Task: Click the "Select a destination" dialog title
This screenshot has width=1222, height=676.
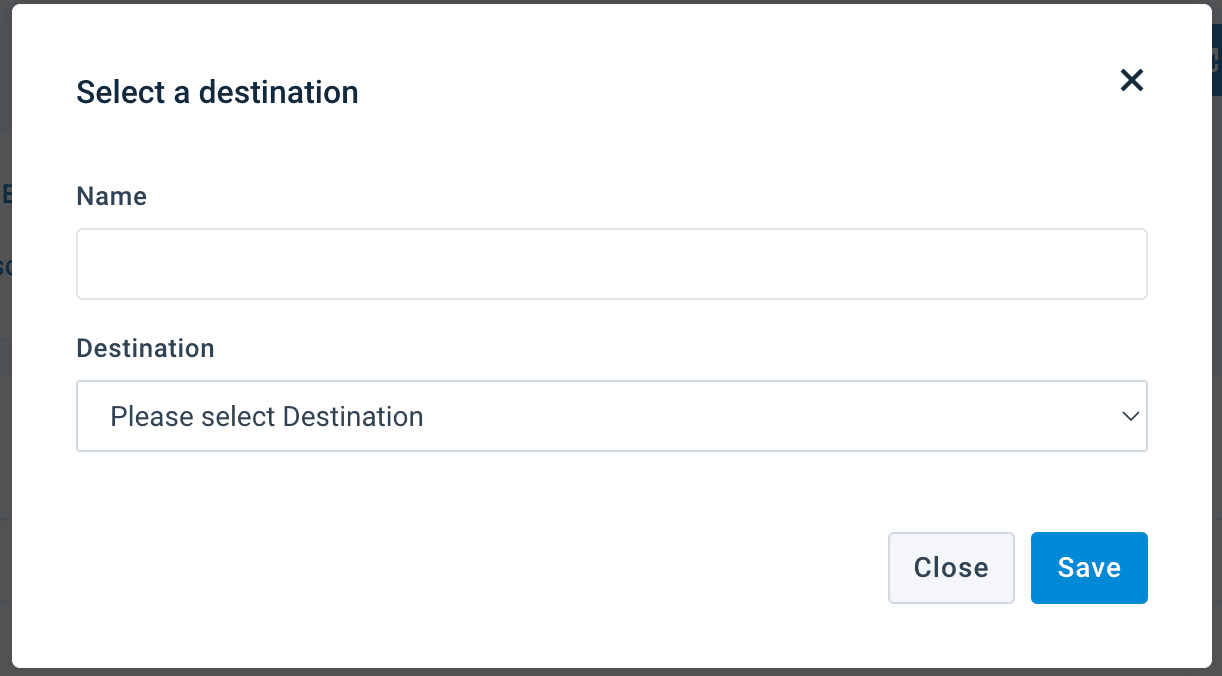Action: coord(217,92)
